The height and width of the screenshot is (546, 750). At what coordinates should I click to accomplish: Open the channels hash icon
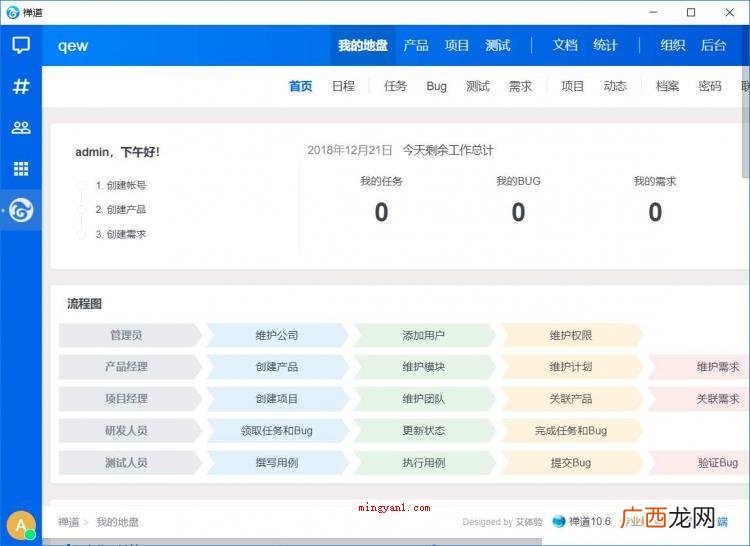pos(21,87)
